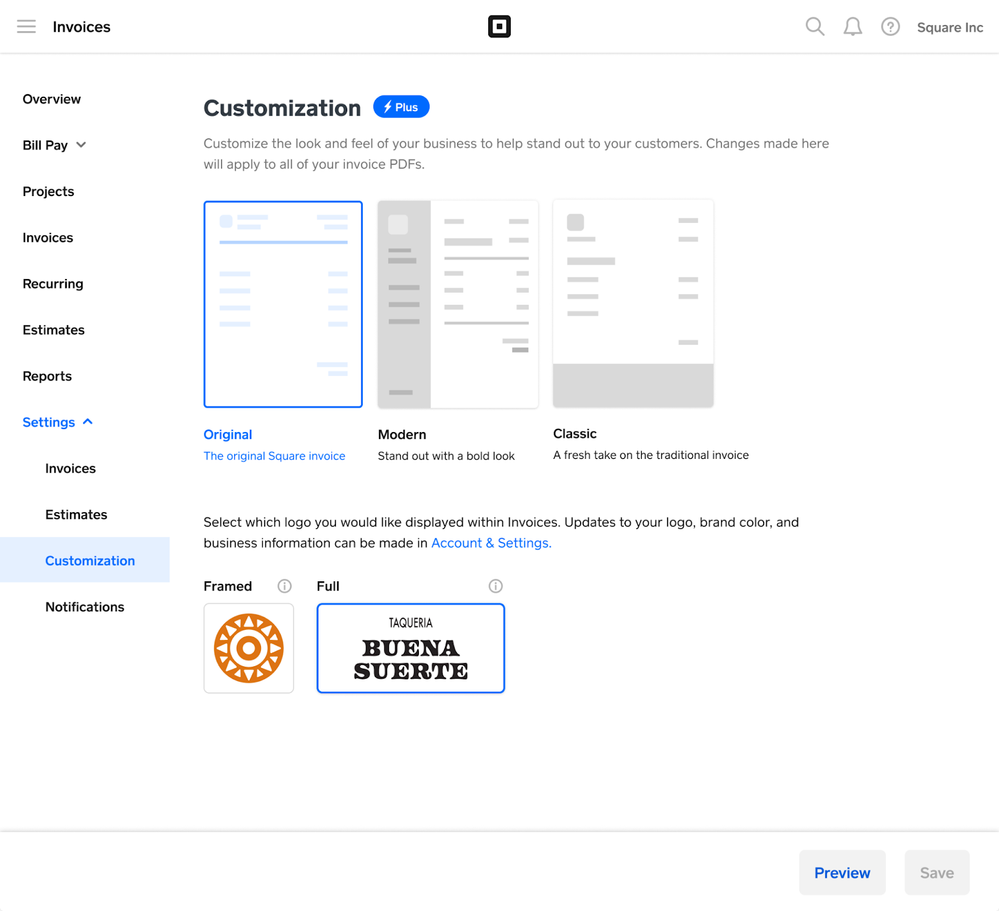999x911 pixels.
Task: Select the Original invoice template
Action: click(x=283, y=304)
